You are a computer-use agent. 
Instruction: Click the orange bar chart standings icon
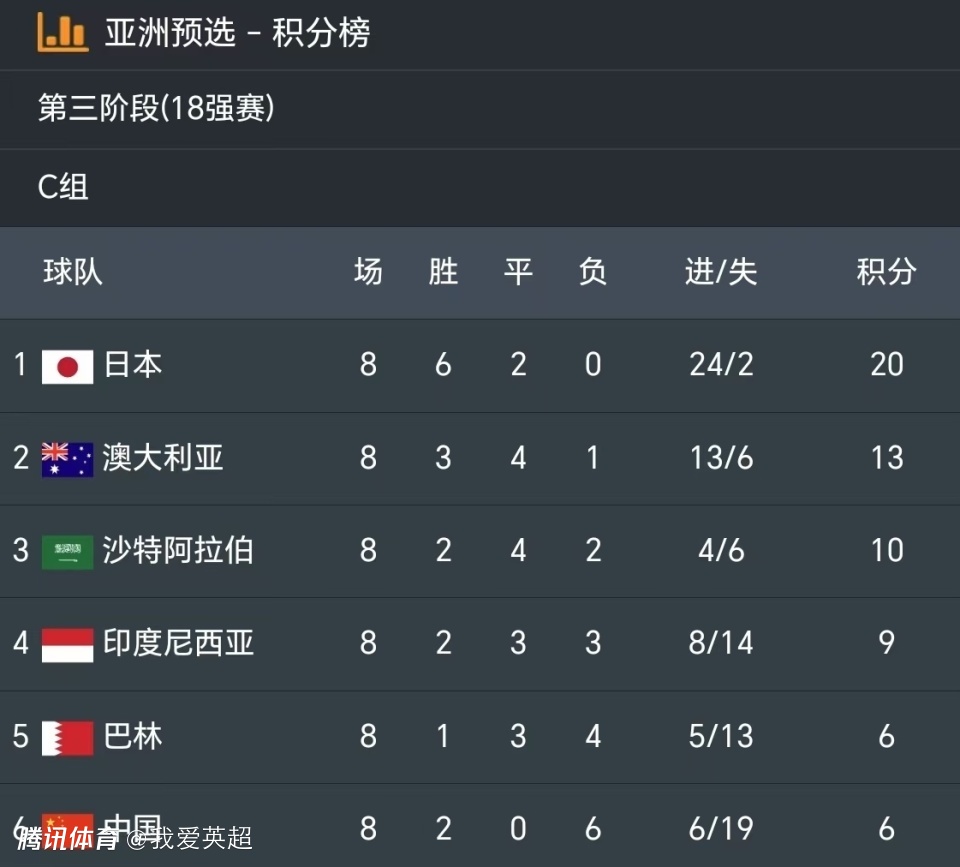(62, 32)
